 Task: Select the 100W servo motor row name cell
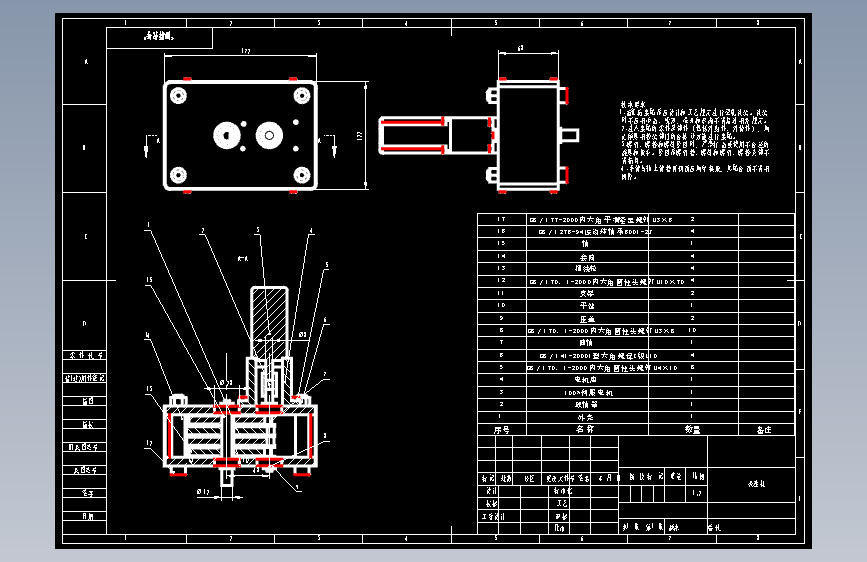pyautogui.click(x=587, y=393)
